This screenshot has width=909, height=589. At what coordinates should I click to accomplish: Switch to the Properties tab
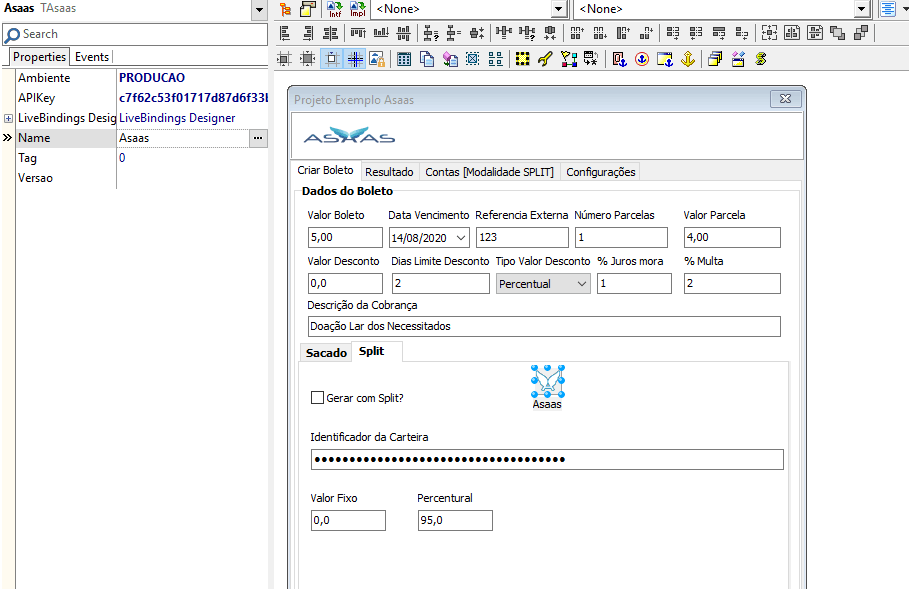pyautogui.click(x=39, y=57)
